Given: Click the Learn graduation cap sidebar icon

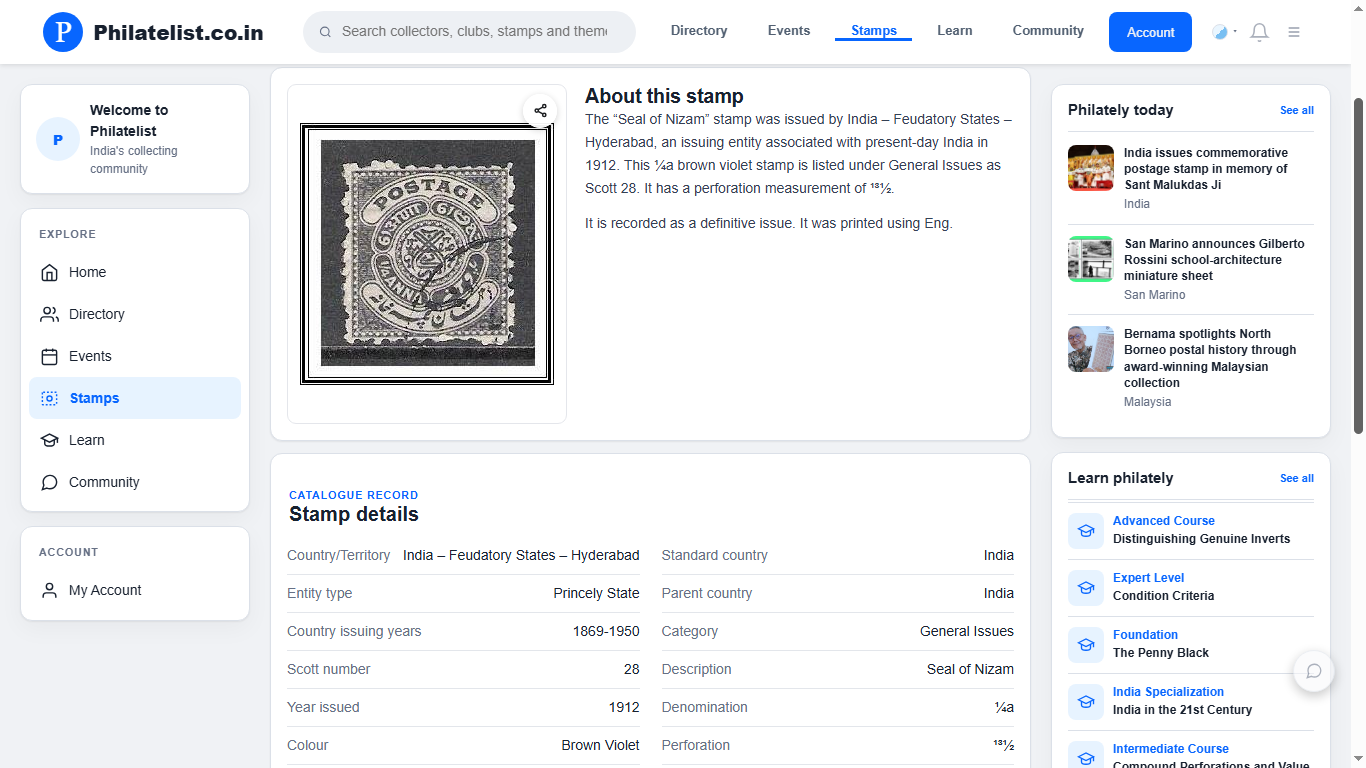Looking at the screenshot, I should pyautogui.click(x=49, y=440).
